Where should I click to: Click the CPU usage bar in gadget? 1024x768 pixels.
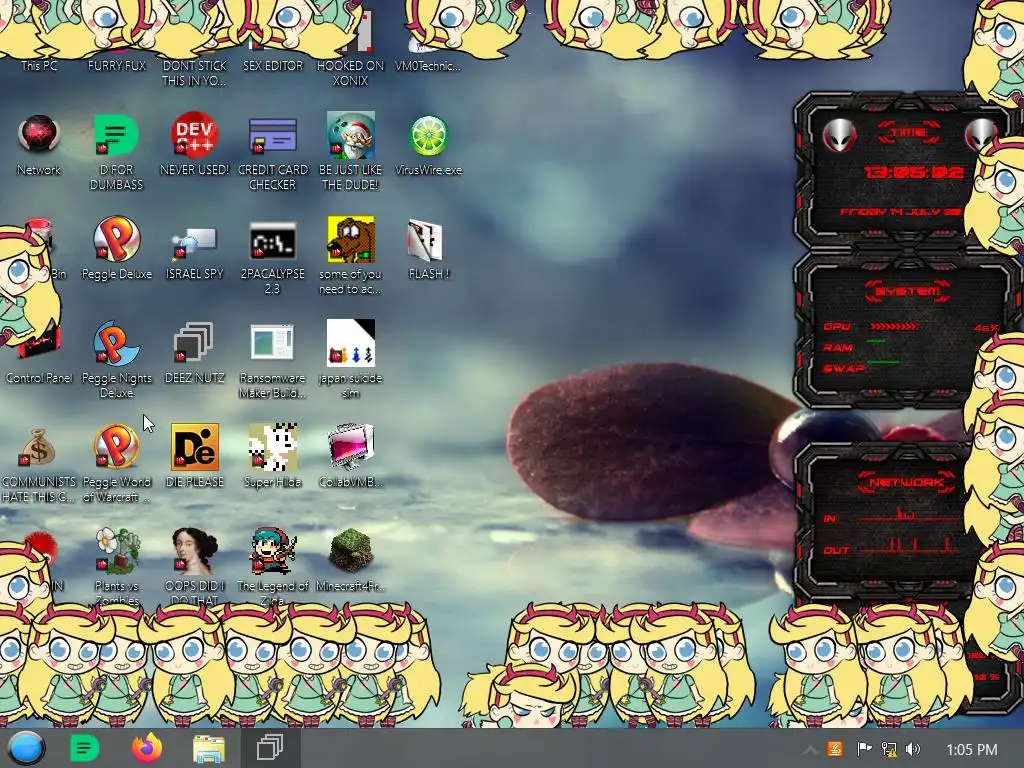tap(893, 326)
